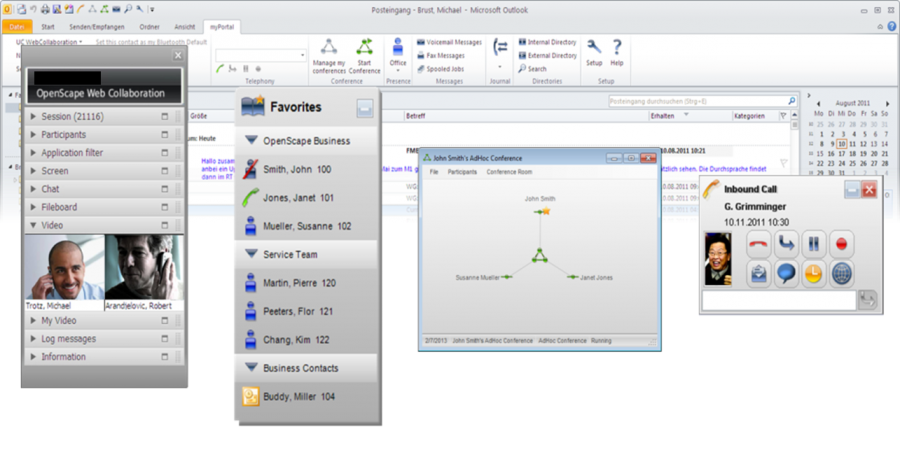Toggle the Chat panel's detach box
This screenshot has width=900, height=471.
click(x=165, y=189)
